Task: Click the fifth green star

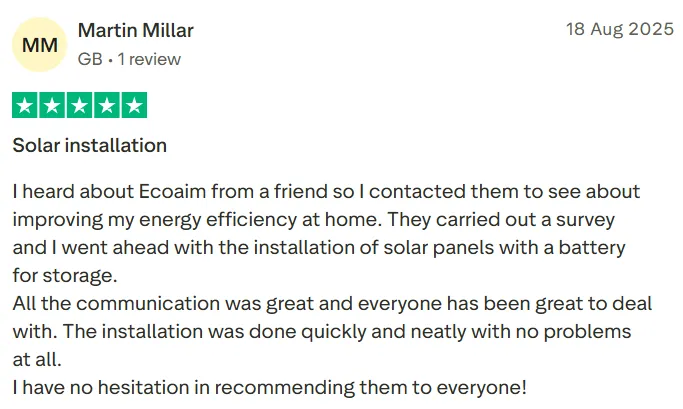Action: pyautogui.click(x=134, y=105)
